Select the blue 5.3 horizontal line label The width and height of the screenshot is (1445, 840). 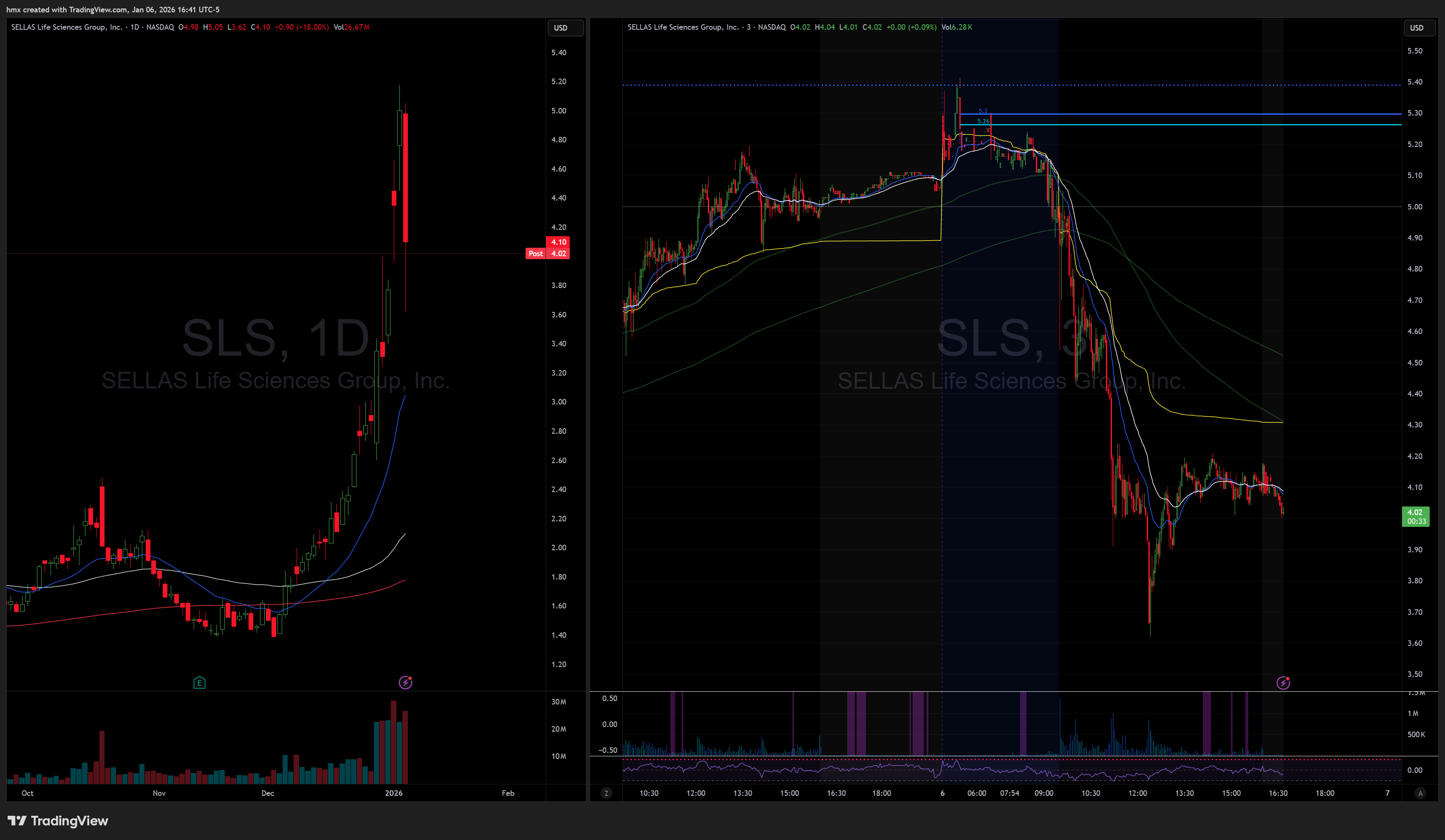pos(982,110)
